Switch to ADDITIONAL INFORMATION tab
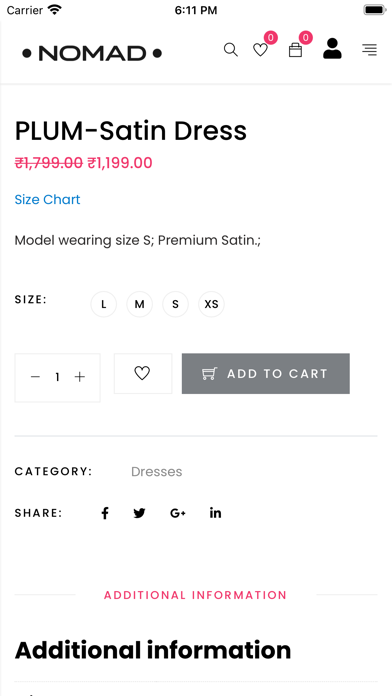392x696 pixels. pos(195,595)
